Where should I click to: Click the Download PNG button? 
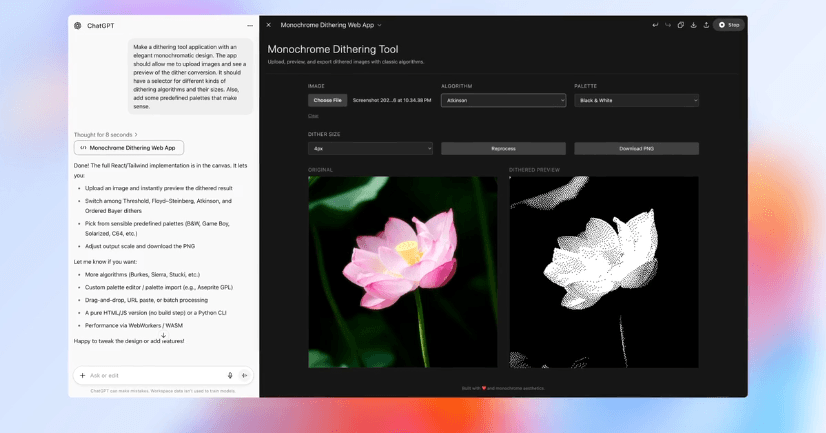[x=636, y=149]
